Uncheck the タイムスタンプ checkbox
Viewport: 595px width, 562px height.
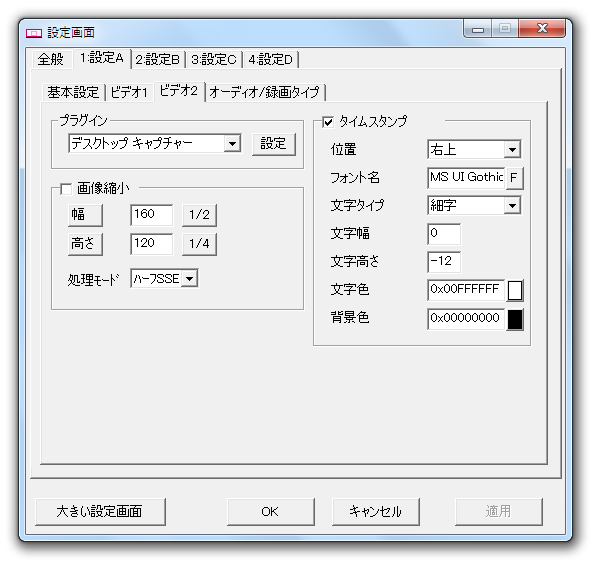tap(327, 122)
